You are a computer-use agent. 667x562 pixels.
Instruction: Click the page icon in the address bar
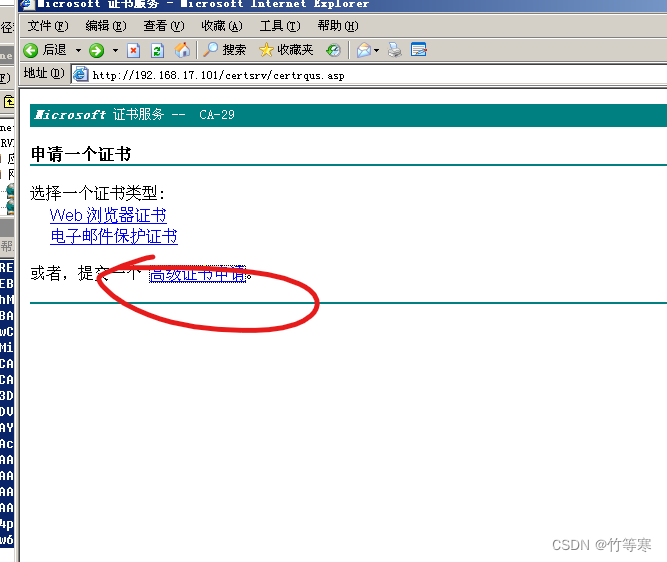80,75
